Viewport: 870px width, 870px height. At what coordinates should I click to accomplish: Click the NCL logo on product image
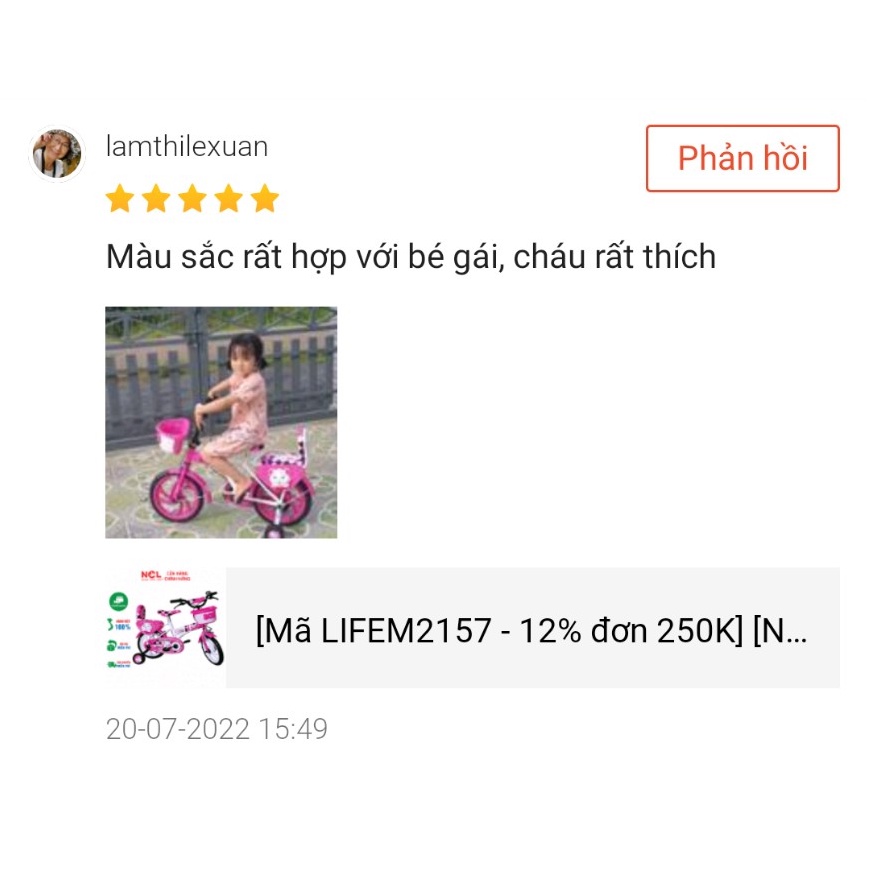click(x=151, y=575)
